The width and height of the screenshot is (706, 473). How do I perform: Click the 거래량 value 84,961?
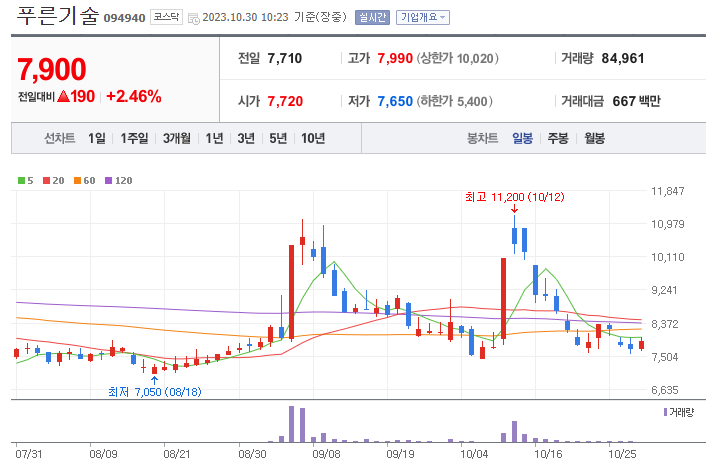pos(623,59)
